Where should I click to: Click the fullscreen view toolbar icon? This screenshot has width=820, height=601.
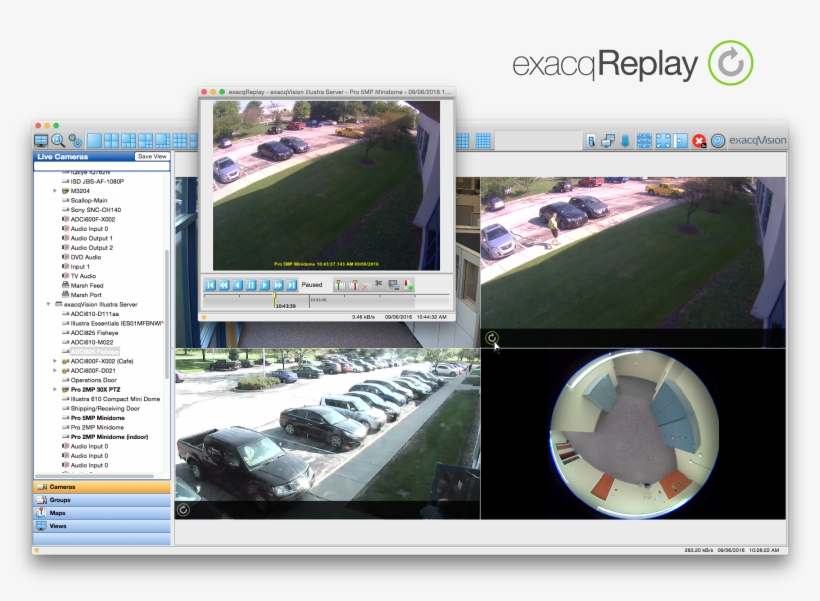click(663, 139)
